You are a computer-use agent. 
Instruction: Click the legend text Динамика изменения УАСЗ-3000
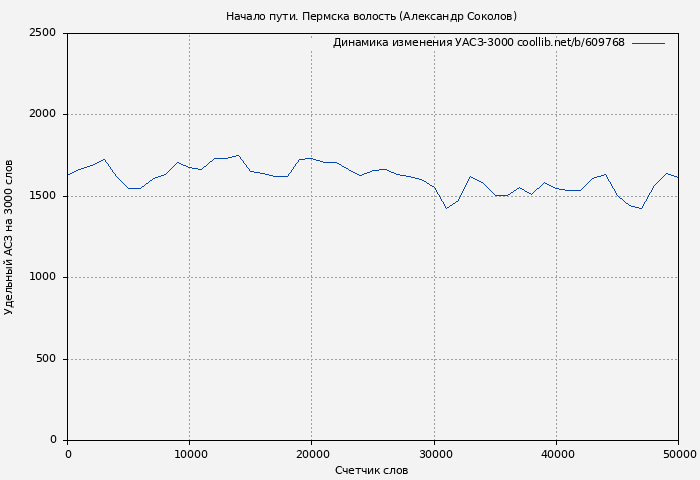tap(478, 43)
